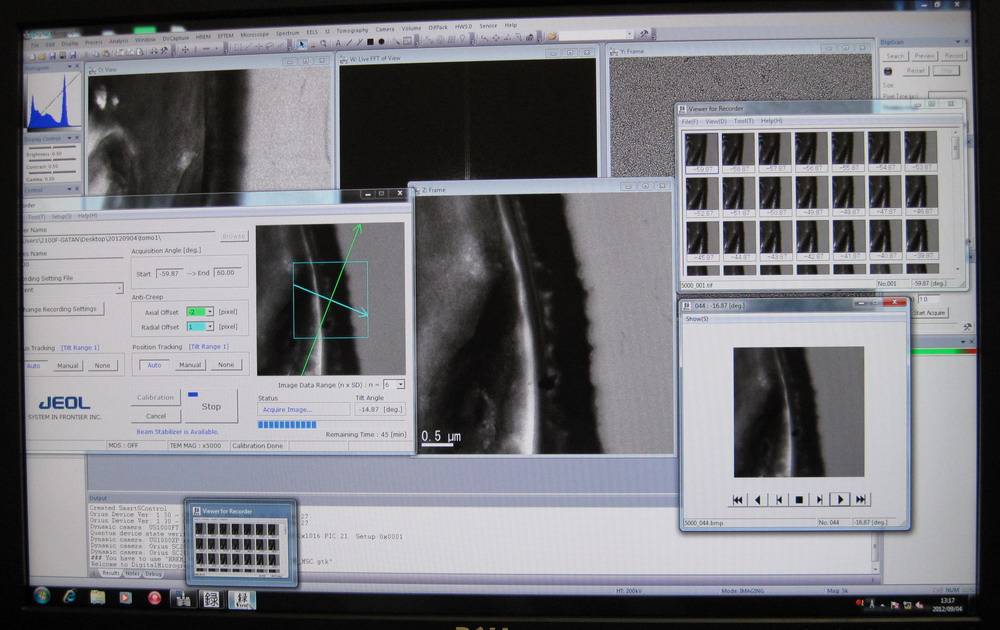Collapse the Histogram panel arrow
The image size is (1000, 630).
(x=70, y=66)
